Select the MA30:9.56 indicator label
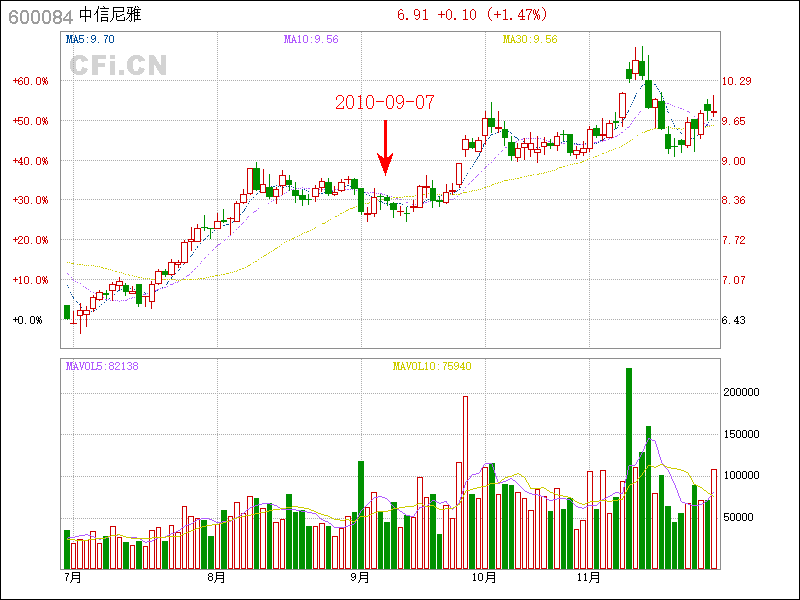The image size is (800, 600). (530, 39)
